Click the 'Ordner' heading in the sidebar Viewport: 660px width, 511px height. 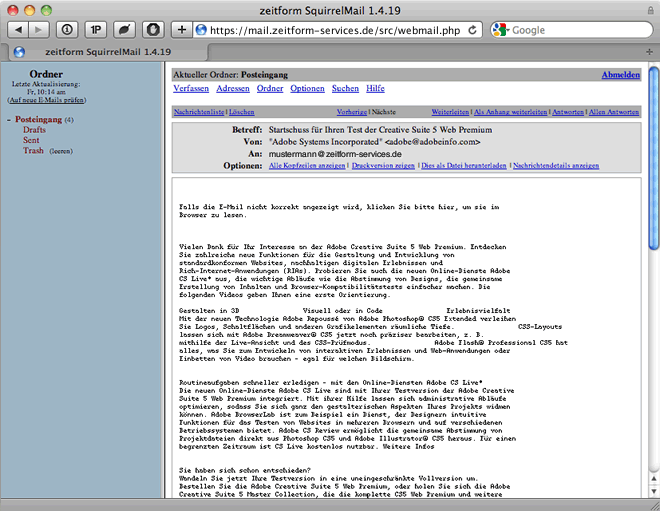[46, 74]
